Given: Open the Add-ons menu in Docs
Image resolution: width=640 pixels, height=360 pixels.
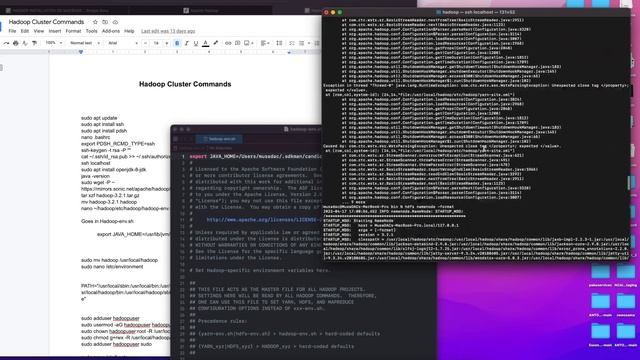Looking at the screenshot, I should click(x=111, y=31).
